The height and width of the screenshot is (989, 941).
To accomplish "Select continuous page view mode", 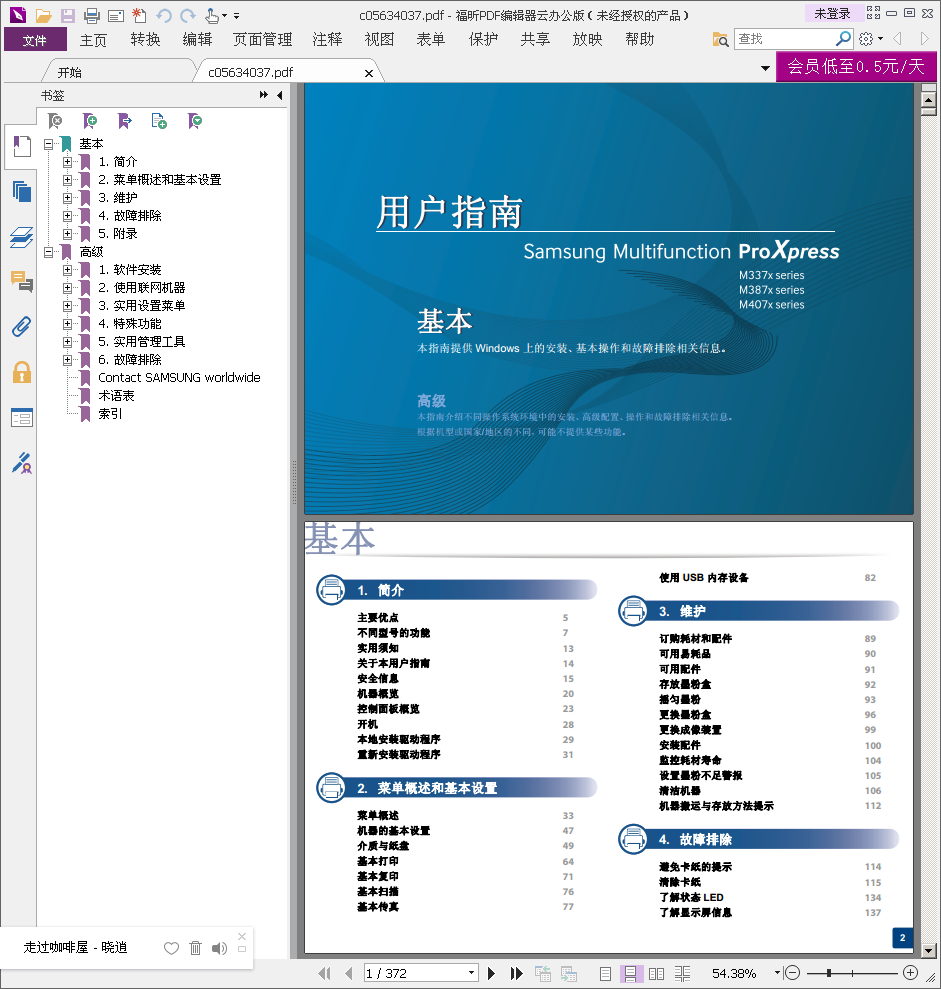I will click(631, 974).
